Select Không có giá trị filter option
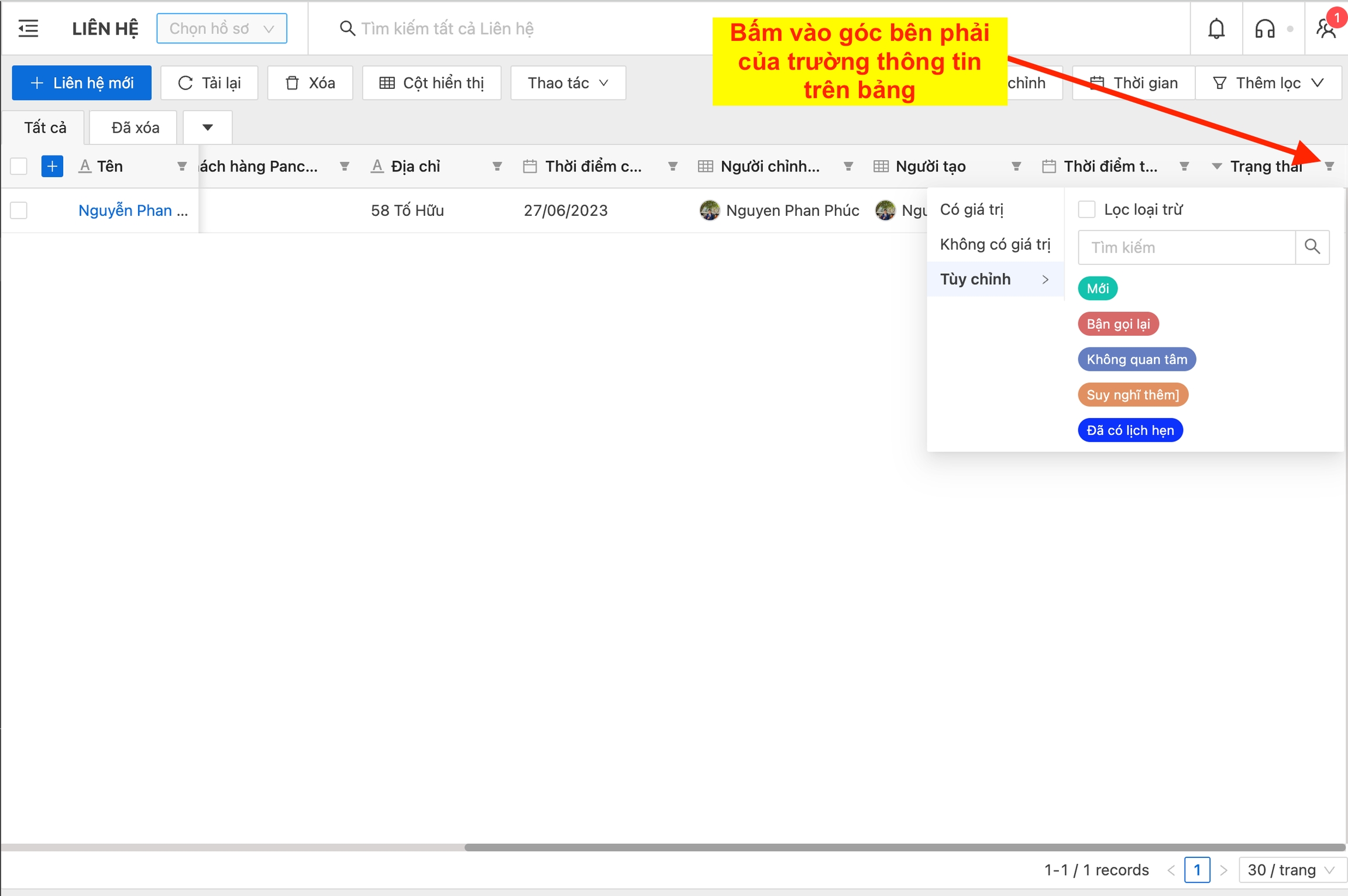Image resolution: width=1348 pixels, height=896 pixels. 995,244
